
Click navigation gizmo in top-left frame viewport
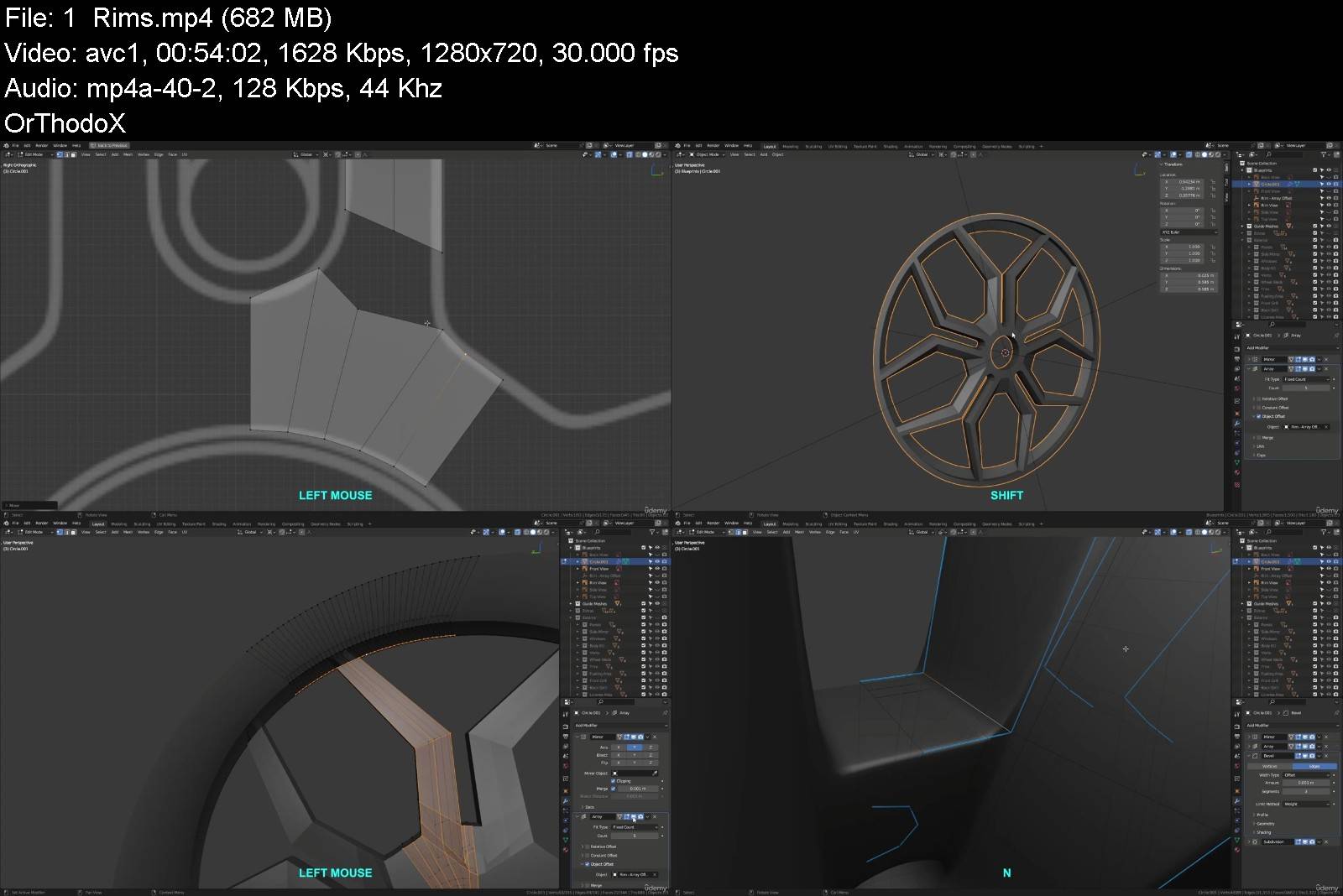click(x=657, y=170)
